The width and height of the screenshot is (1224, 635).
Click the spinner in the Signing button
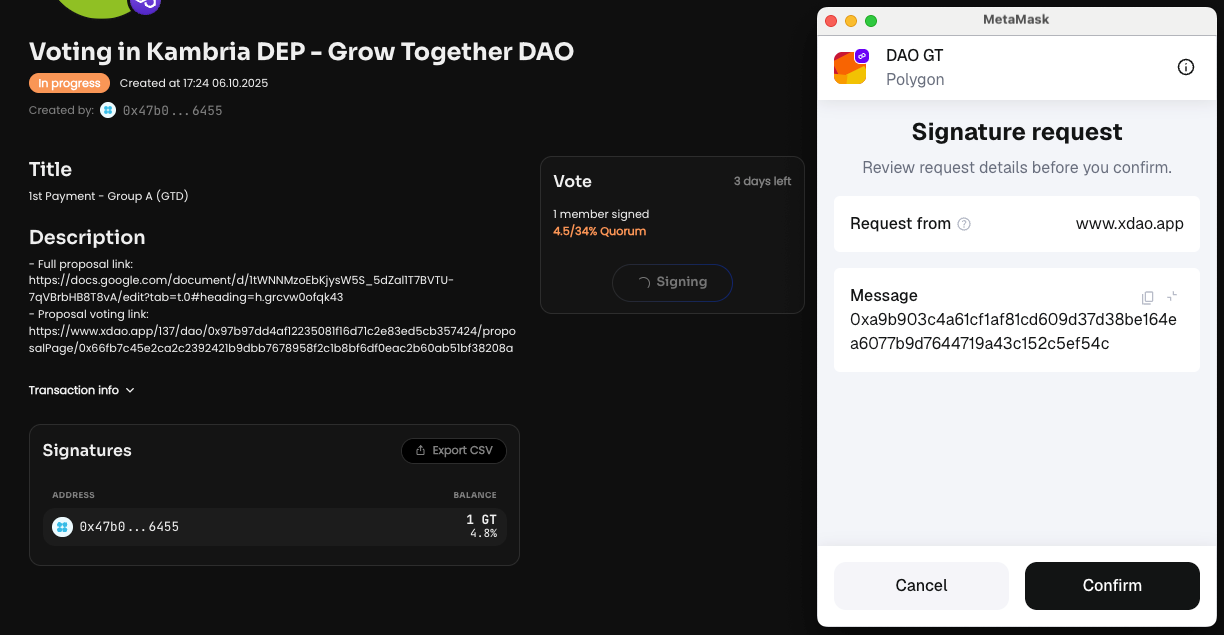pos(644,283)
